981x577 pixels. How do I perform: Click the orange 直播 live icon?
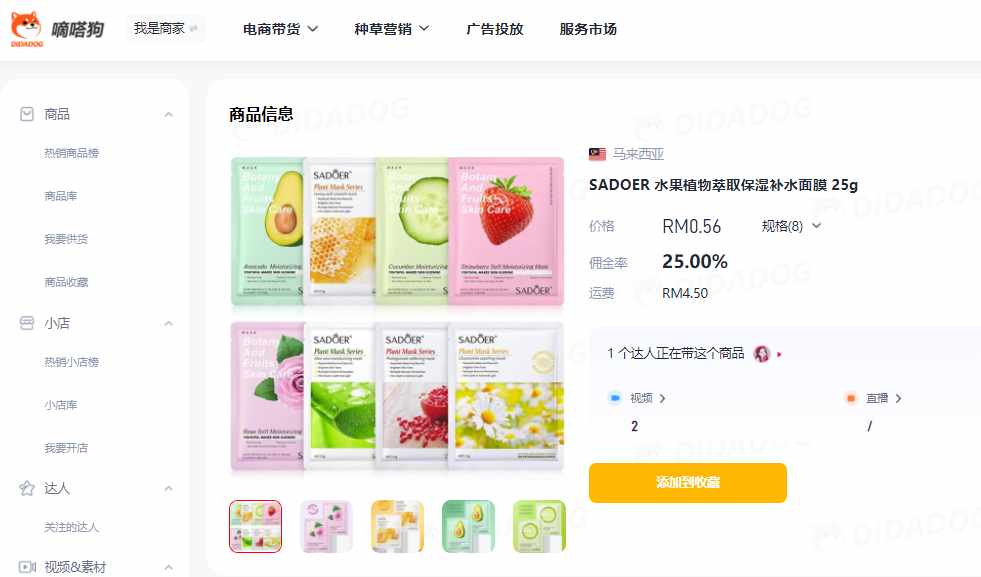click(850, 398)
